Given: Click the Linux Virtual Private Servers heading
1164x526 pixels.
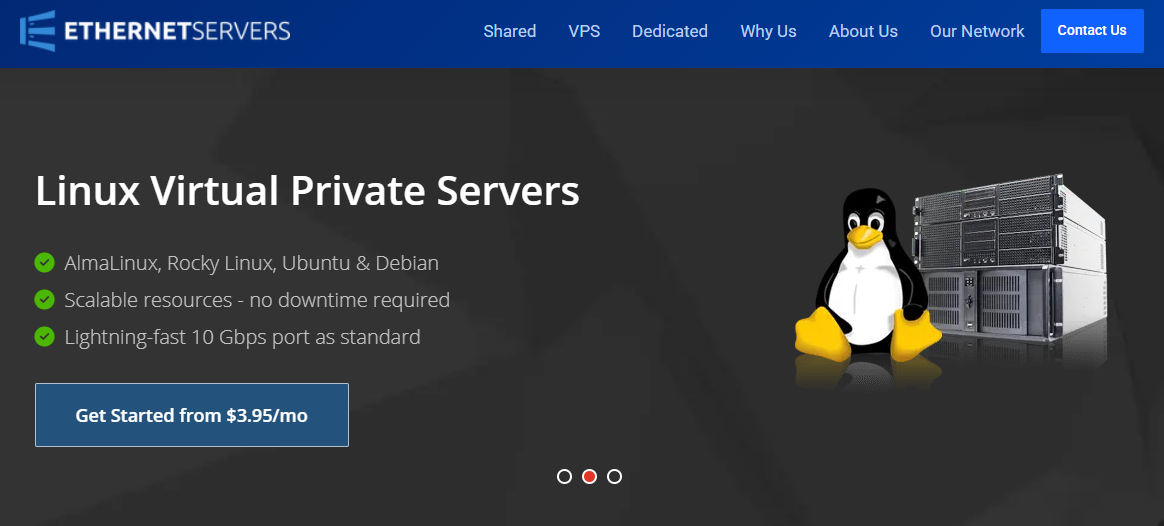Looking at the screenshot, I should click(307, 191).
